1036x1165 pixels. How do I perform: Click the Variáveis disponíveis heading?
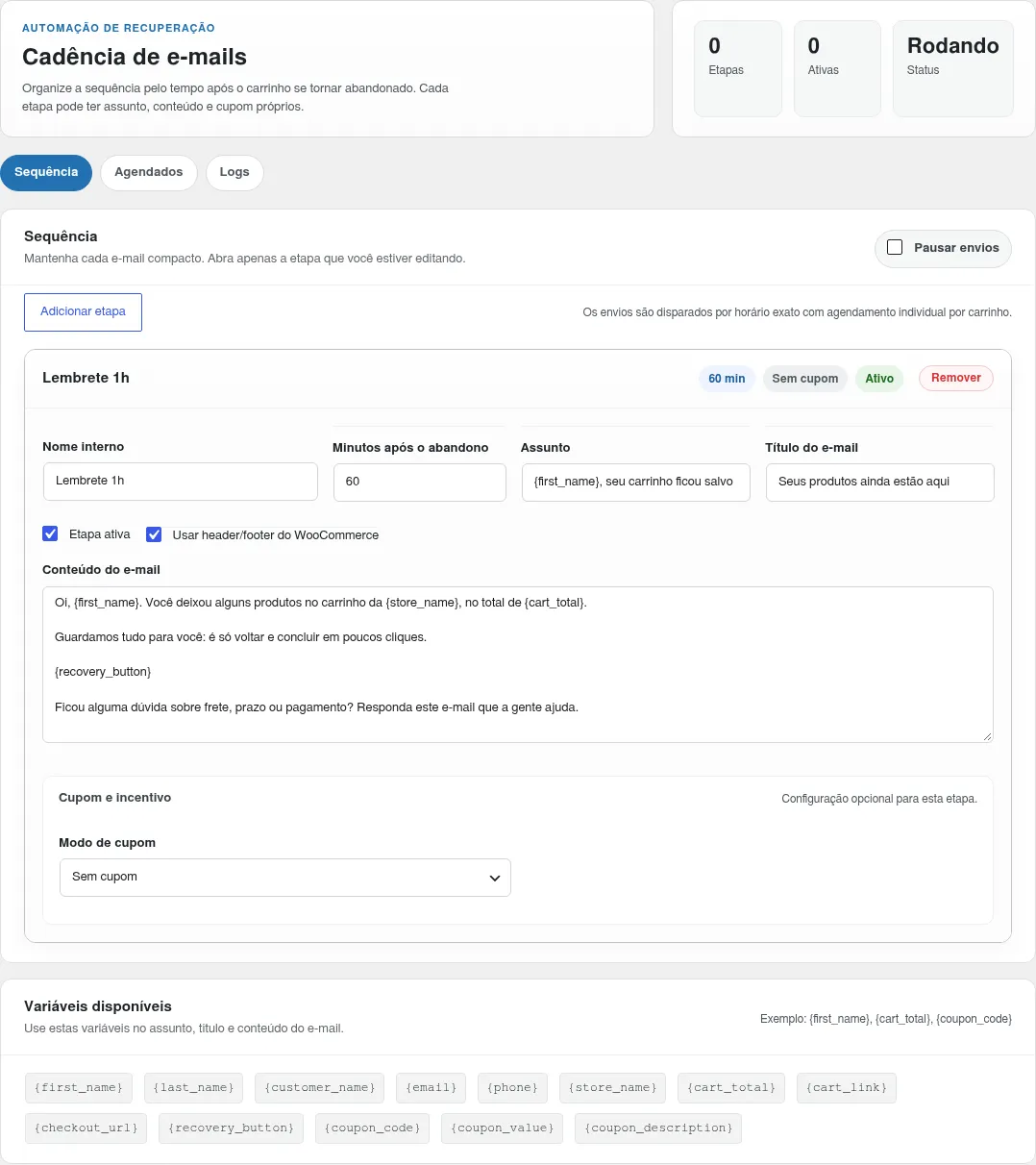tap(98, 1006)
